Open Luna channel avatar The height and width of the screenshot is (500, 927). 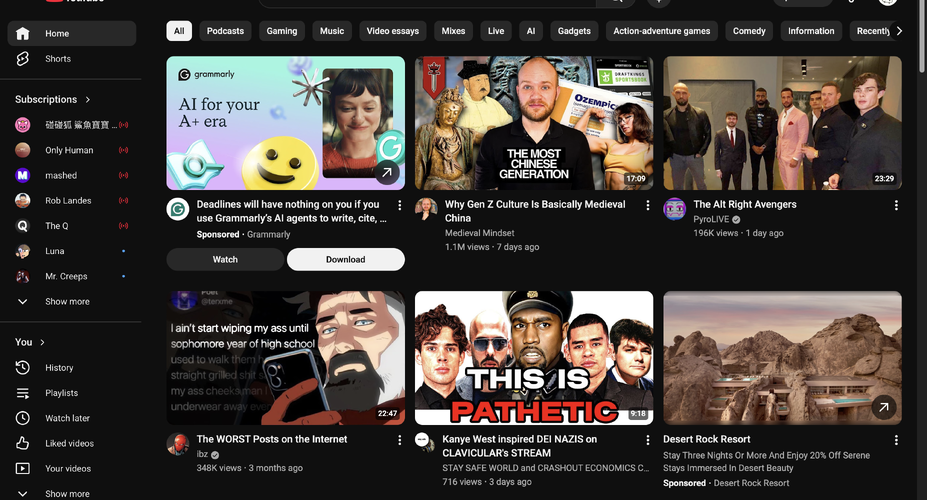22,251
